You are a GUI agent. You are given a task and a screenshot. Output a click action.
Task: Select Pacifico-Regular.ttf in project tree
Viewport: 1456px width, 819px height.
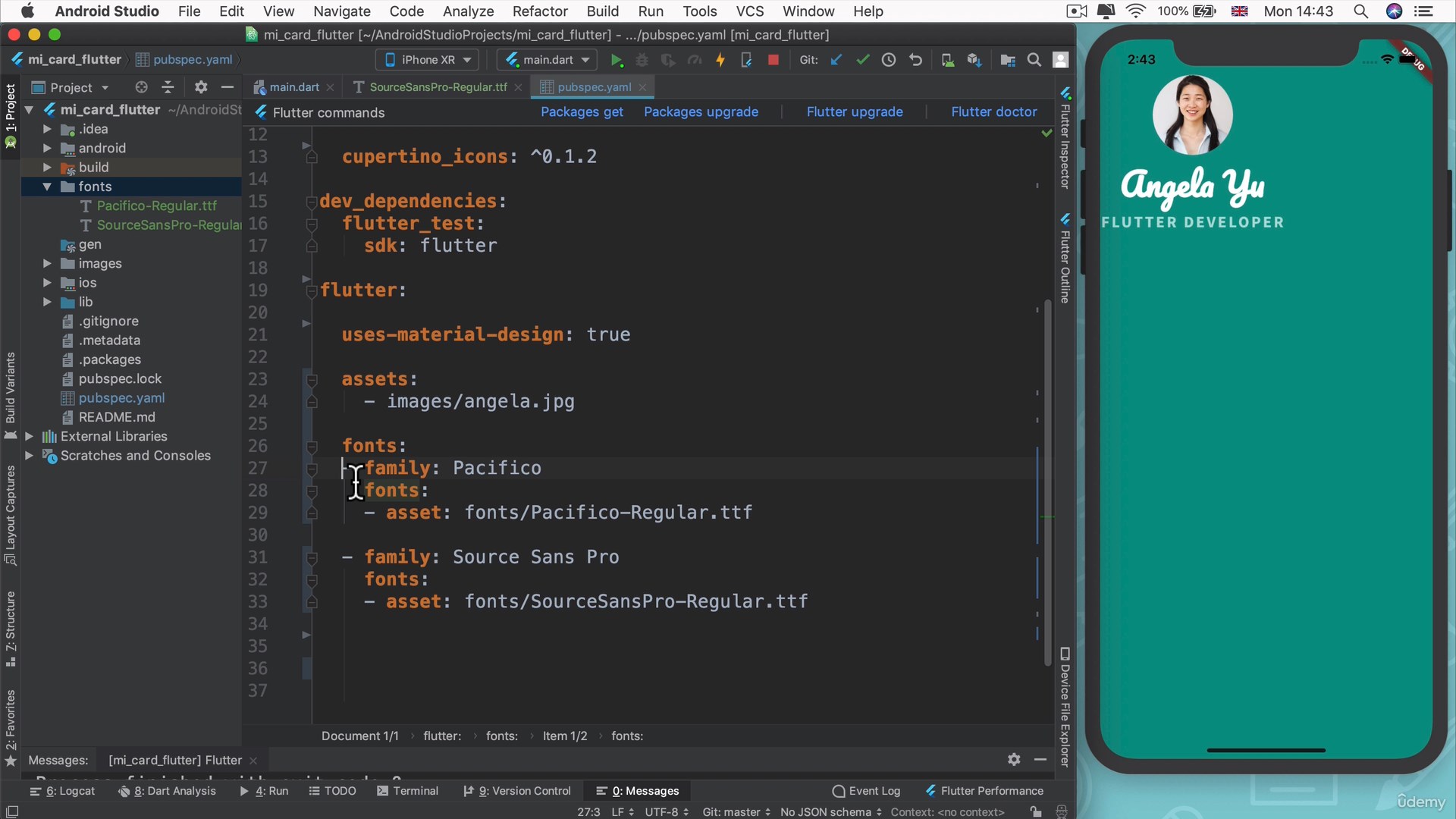[x=156, y=206]
